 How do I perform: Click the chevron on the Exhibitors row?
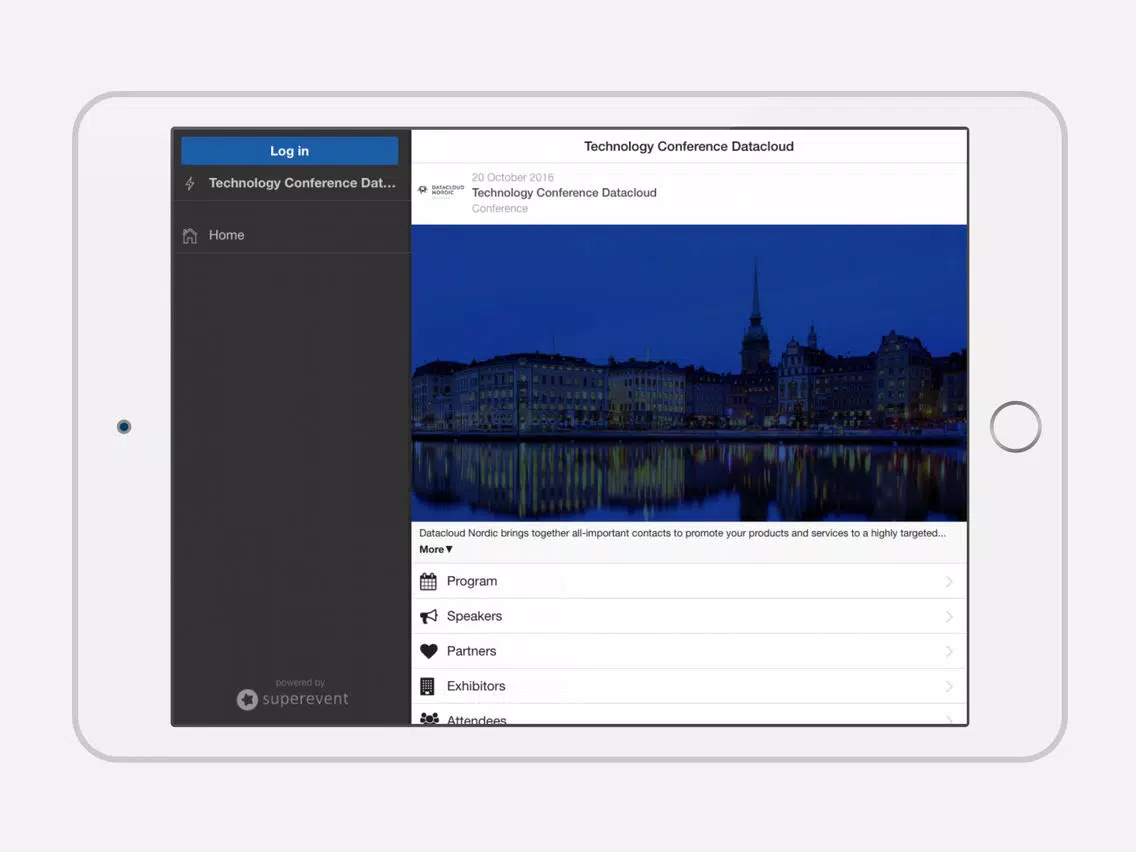[949, 686]
